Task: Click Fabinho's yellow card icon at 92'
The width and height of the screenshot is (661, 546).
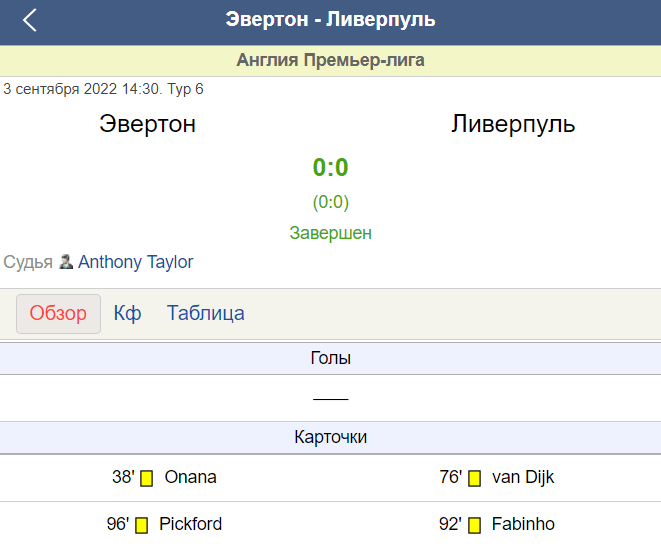Action: [x=474, y=525]
